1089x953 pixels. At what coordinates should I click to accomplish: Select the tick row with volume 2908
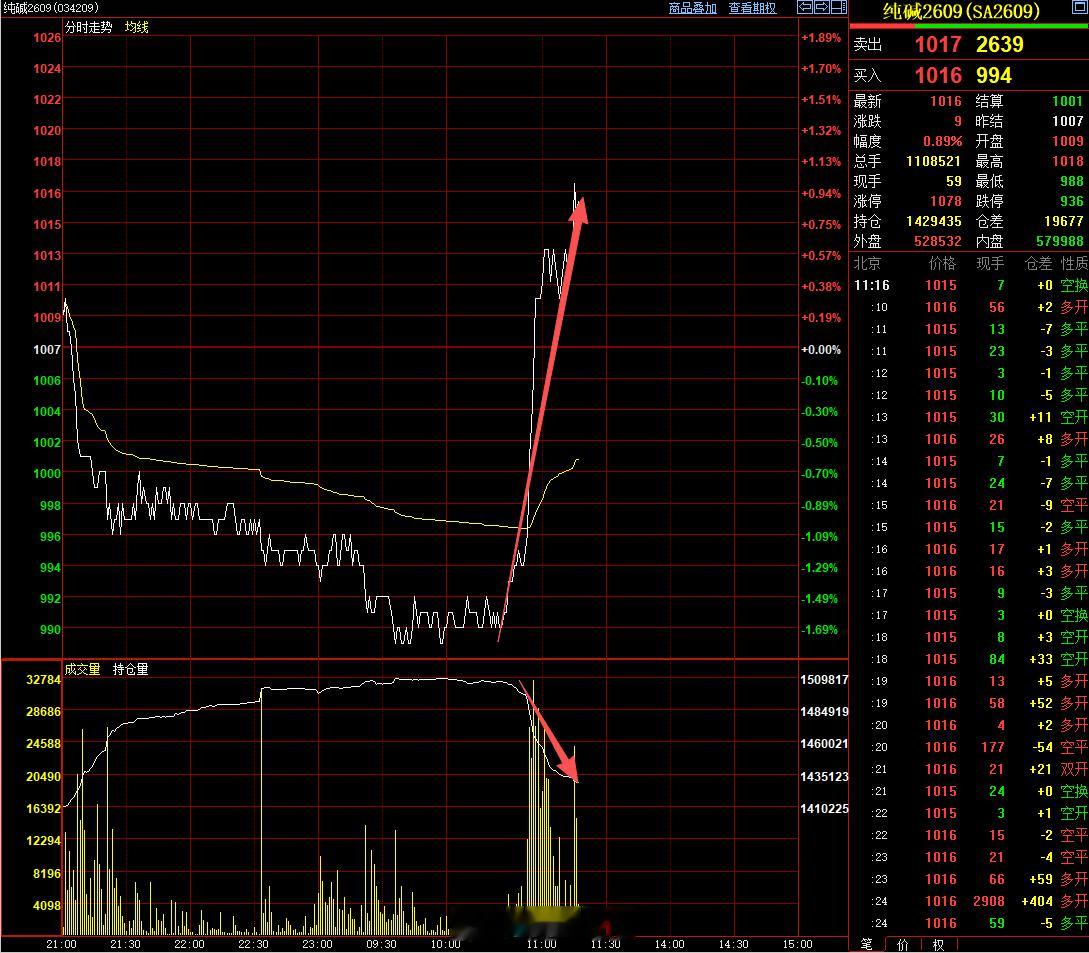point(970,901)
